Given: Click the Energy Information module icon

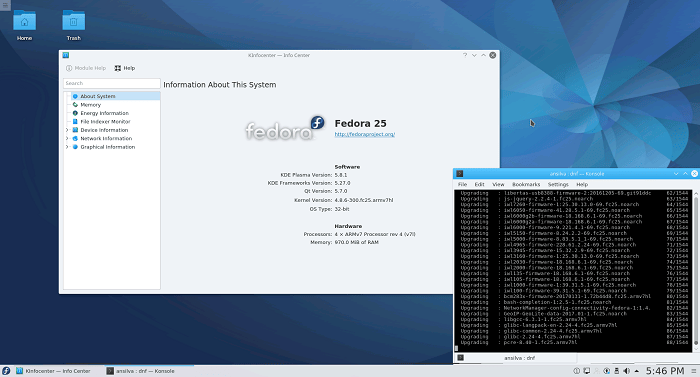Looking at the screenshot, I should tap(75, 113).
